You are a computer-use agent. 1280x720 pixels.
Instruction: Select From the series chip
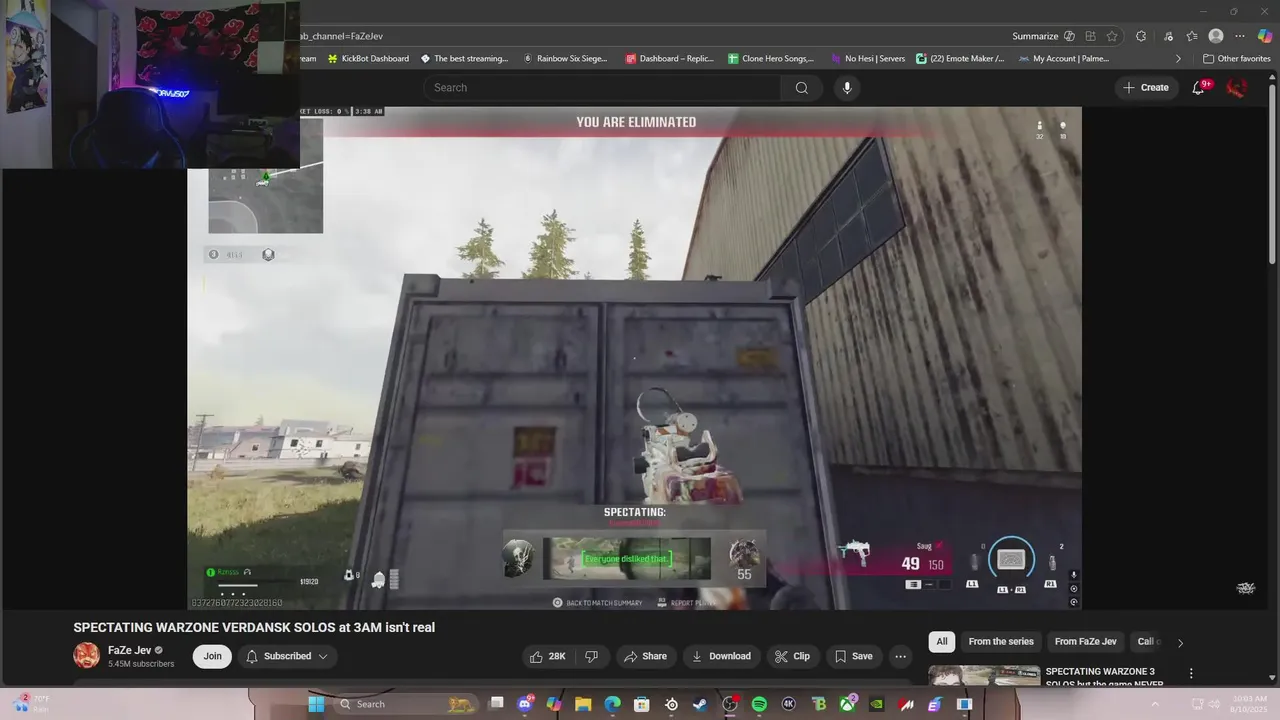[1001, 642]
